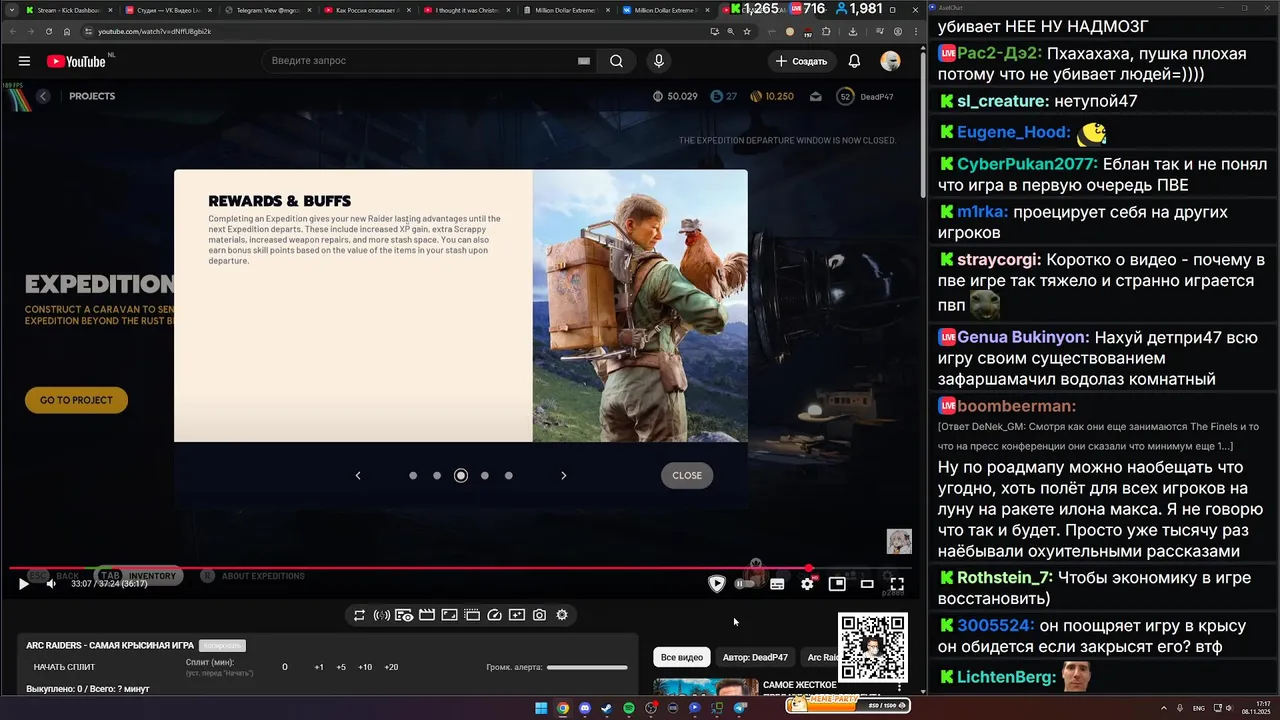
Task: Take a screenshot with the camera icon
Action: coord(539,615)
